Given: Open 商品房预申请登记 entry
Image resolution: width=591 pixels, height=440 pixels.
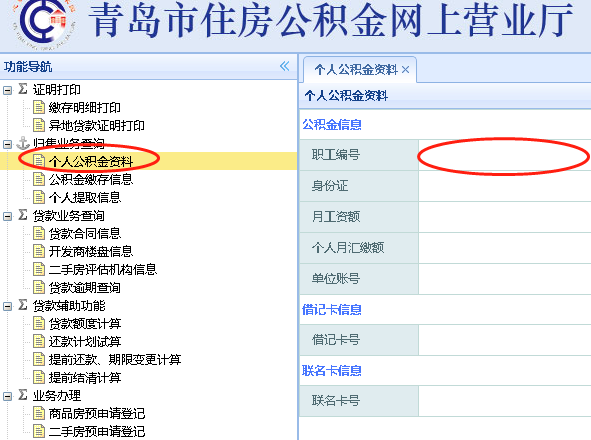Looking at the screenshot, I should tap(97, 414).
